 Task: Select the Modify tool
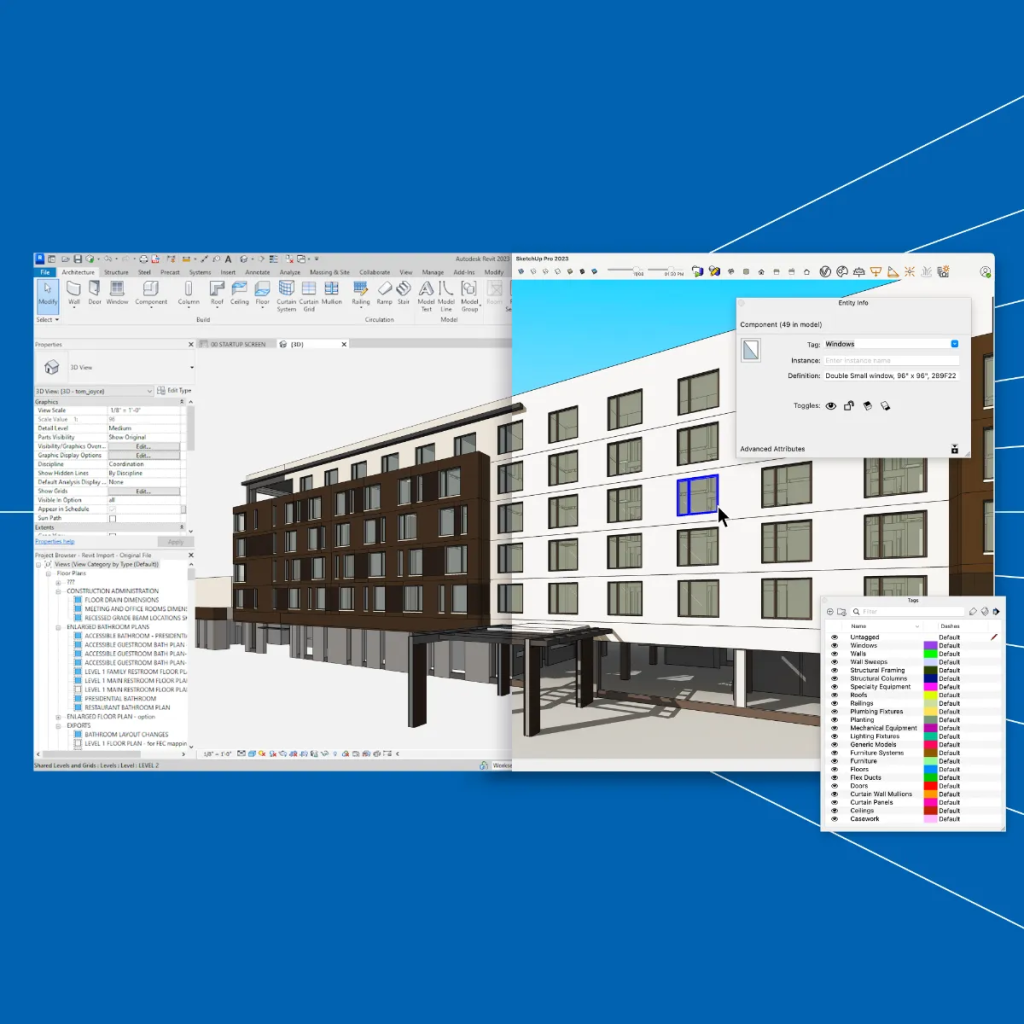47,291
